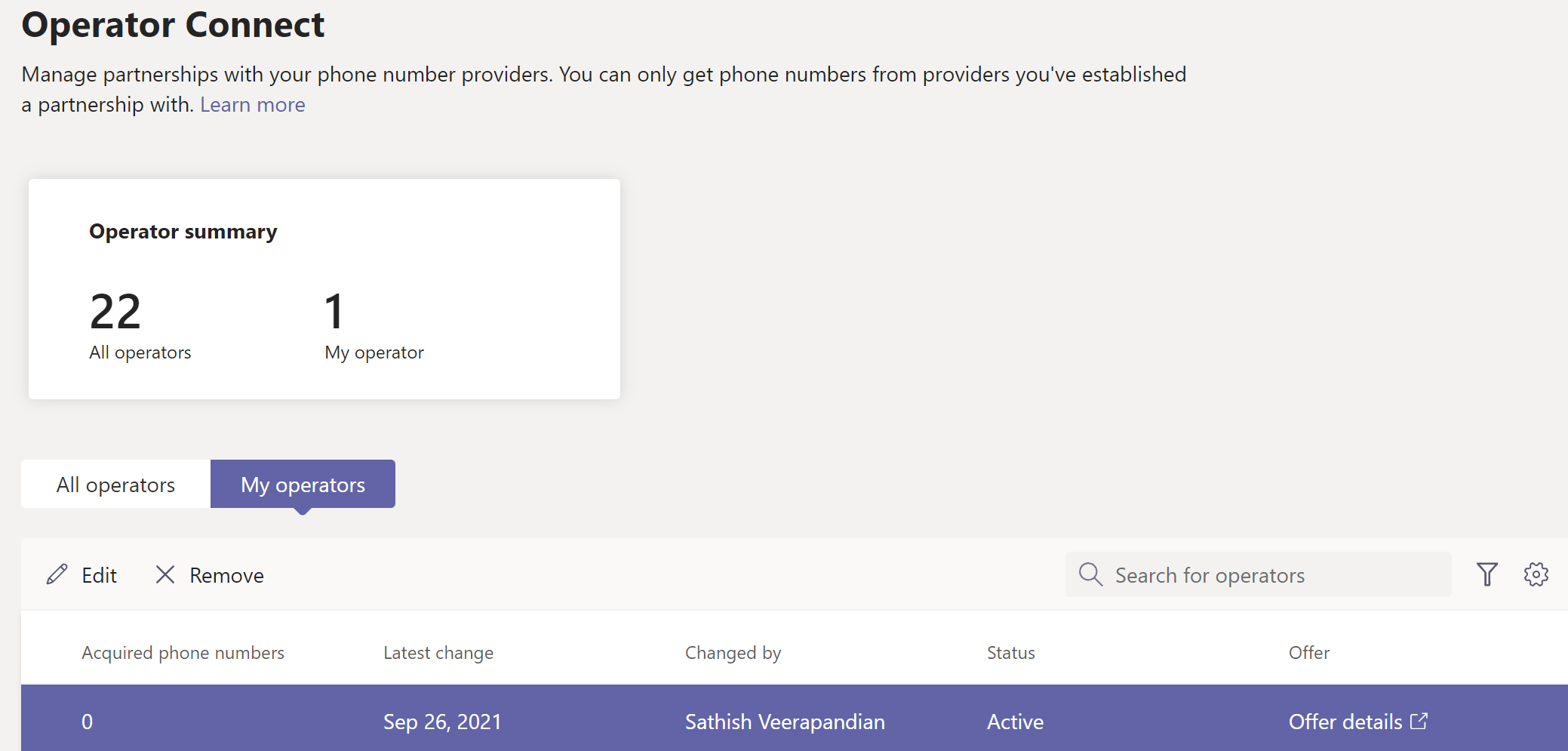
Task: Open the Offer details link
Action: 1345,722
